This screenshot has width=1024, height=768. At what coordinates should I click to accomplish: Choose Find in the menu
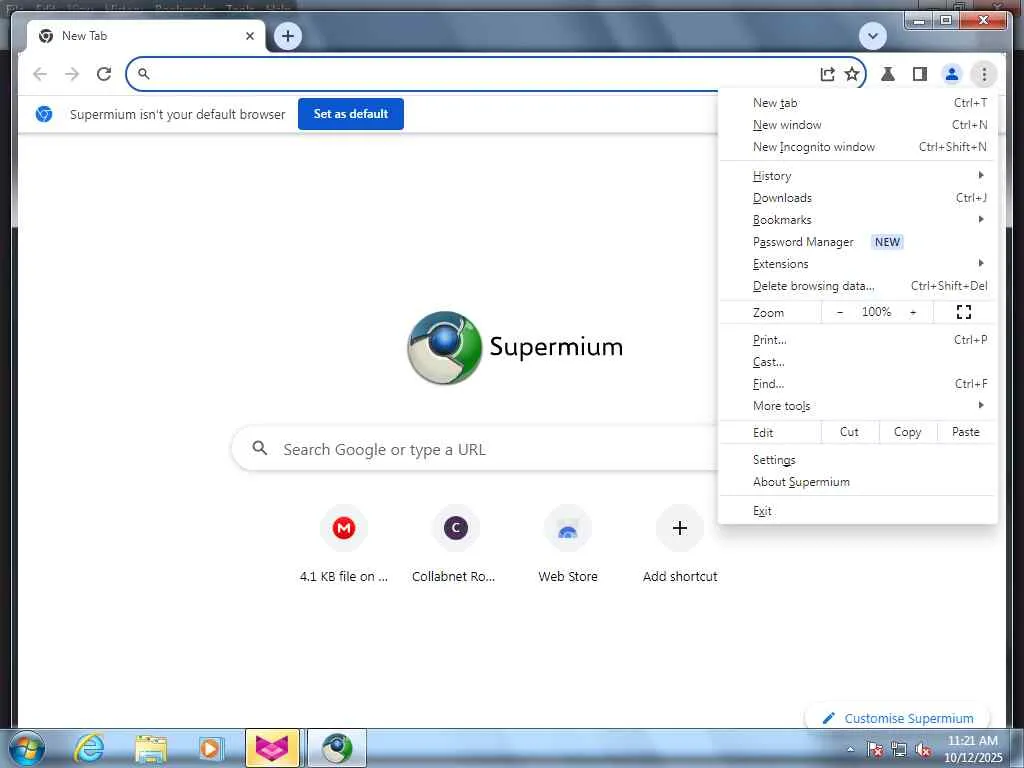coord(857,383)
